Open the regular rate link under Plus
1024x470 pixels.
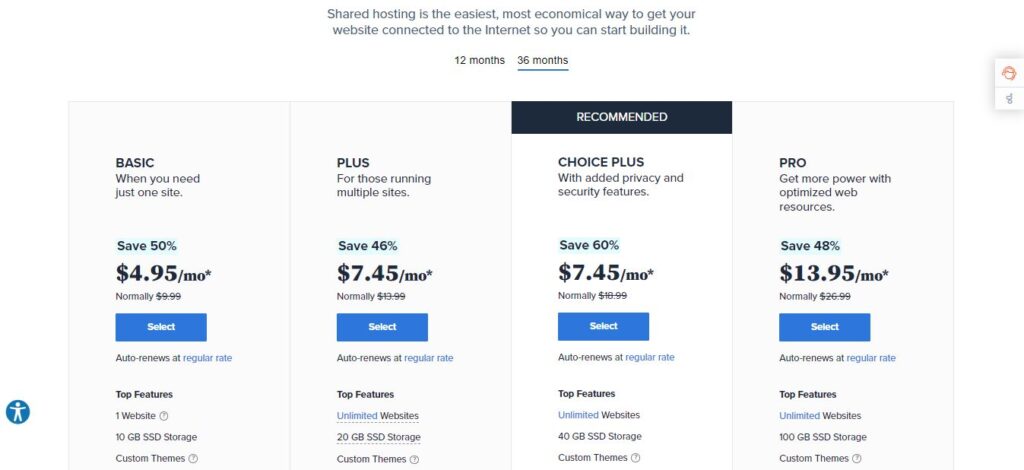(x=428, y=358)
